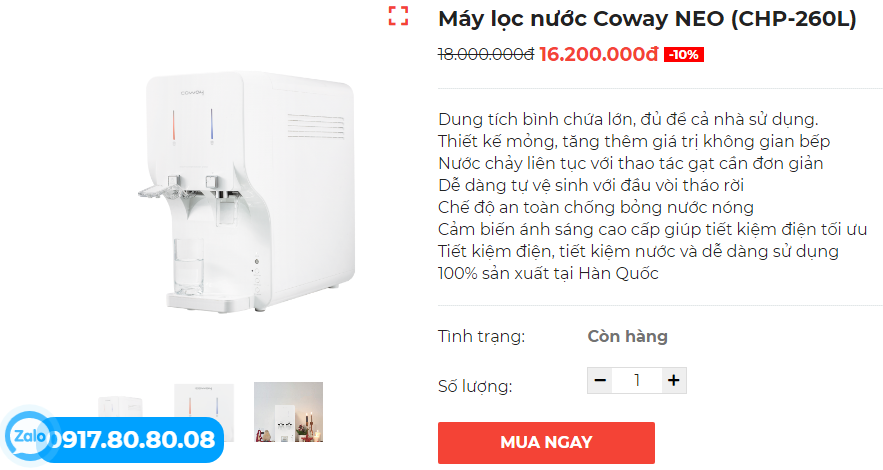Click the red fullscreen expand icon

pos(398,16)
